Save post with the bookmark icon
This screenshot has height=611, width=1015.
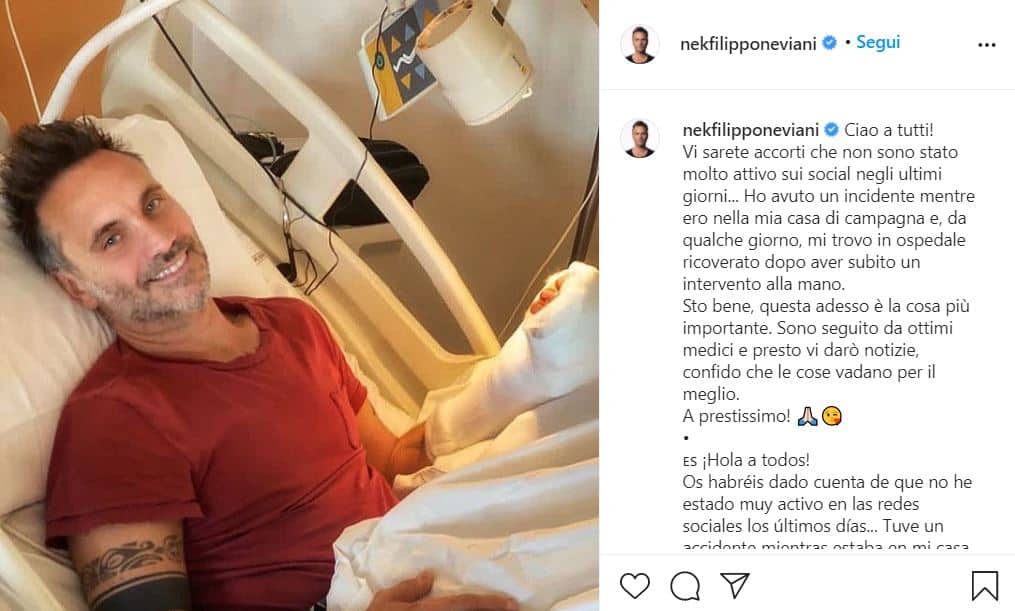tap(985, 586)
